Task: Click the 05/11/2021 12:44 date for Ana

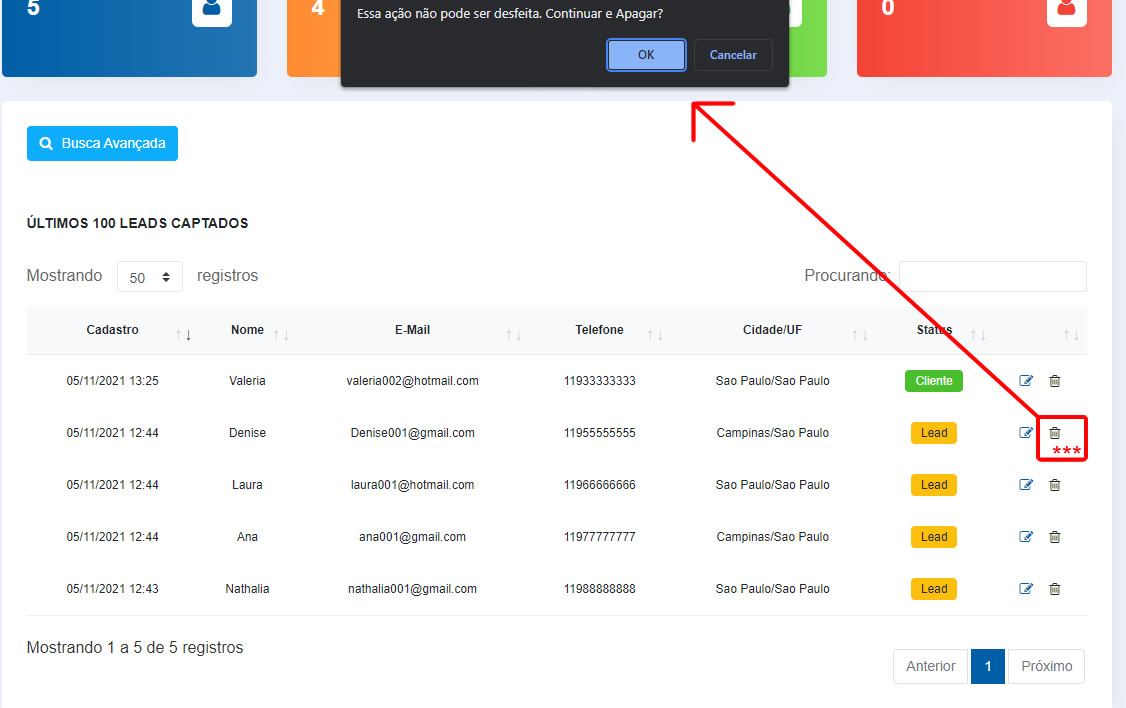Action: pyautogui.click(x=113, y=536)
